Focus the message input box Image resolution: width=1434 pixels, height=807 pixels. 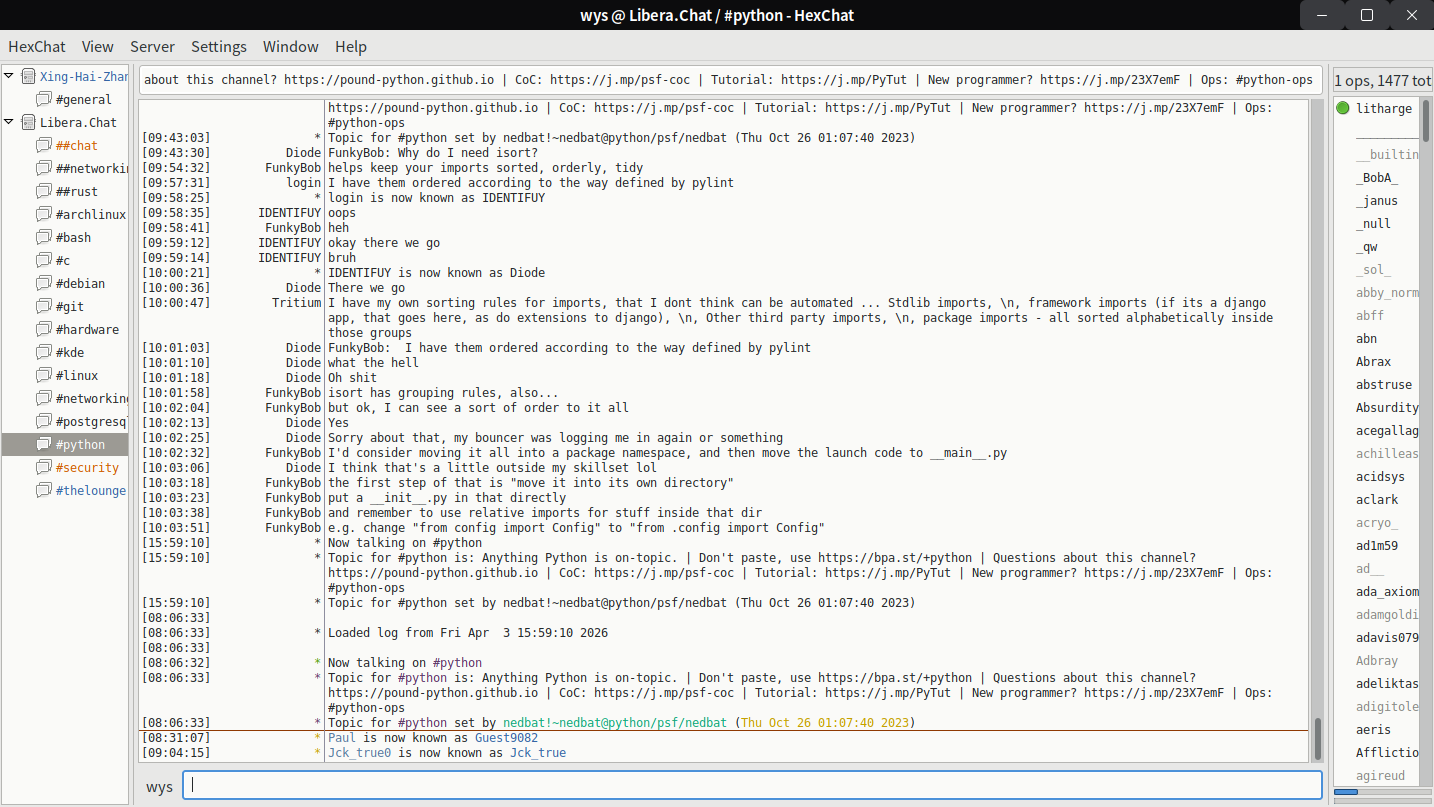click(752, 786)
